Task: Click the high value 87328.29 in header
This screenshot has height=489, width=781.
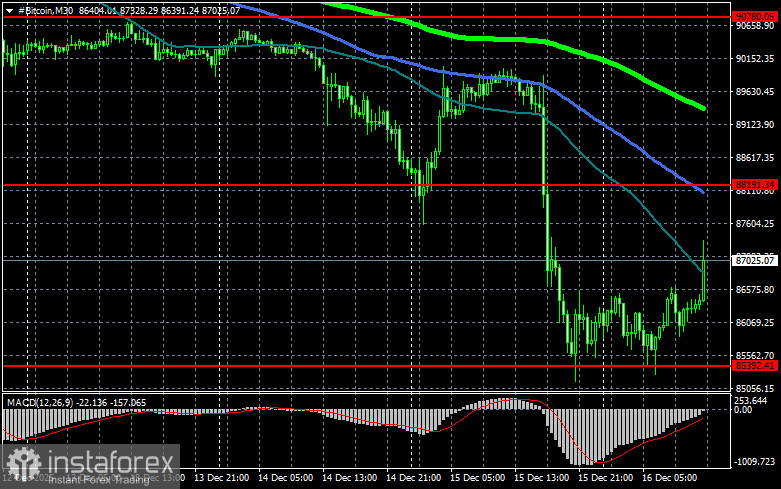Action: tap(139, 10)
